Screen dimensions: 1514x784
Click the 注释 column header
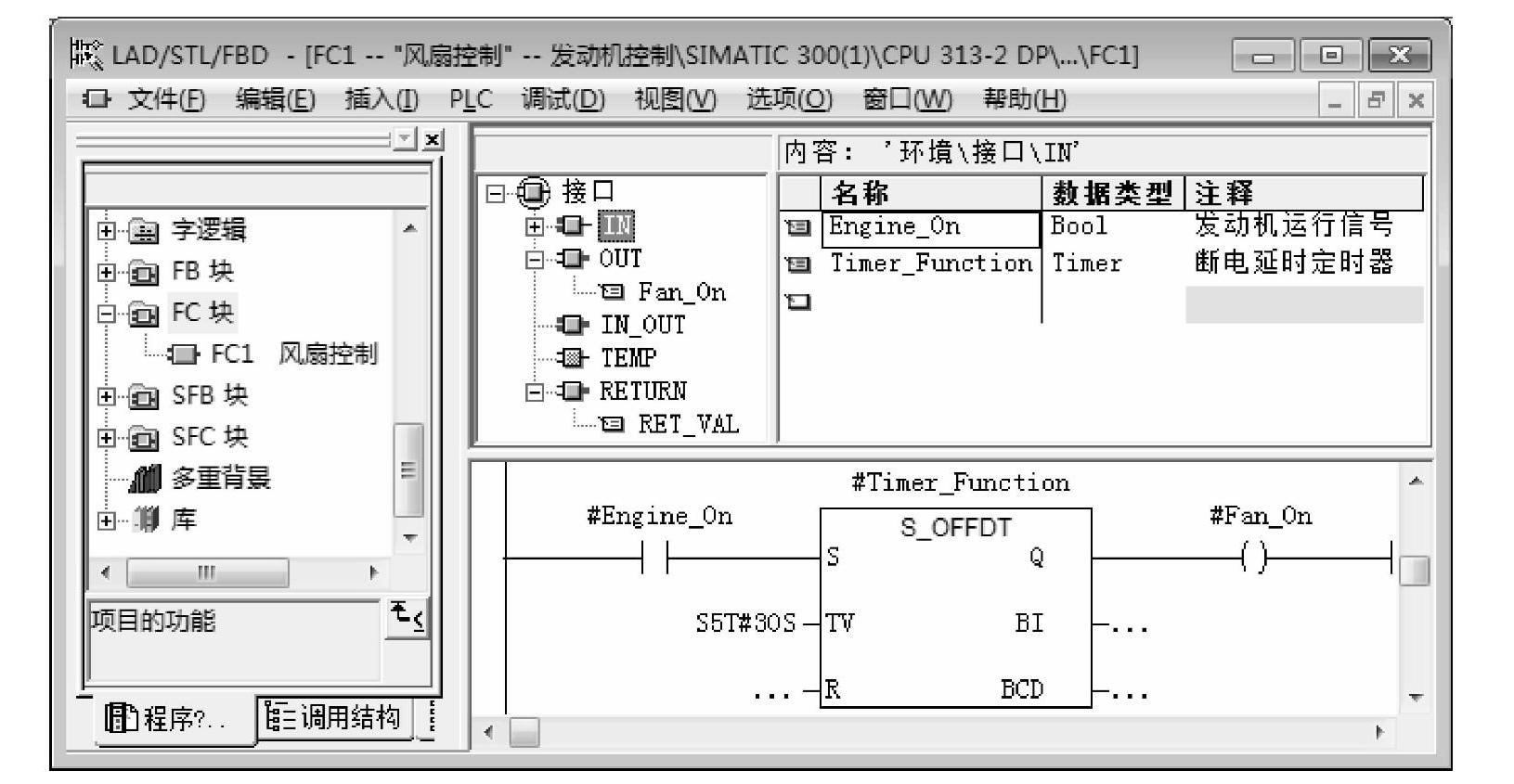[1304, 193]
